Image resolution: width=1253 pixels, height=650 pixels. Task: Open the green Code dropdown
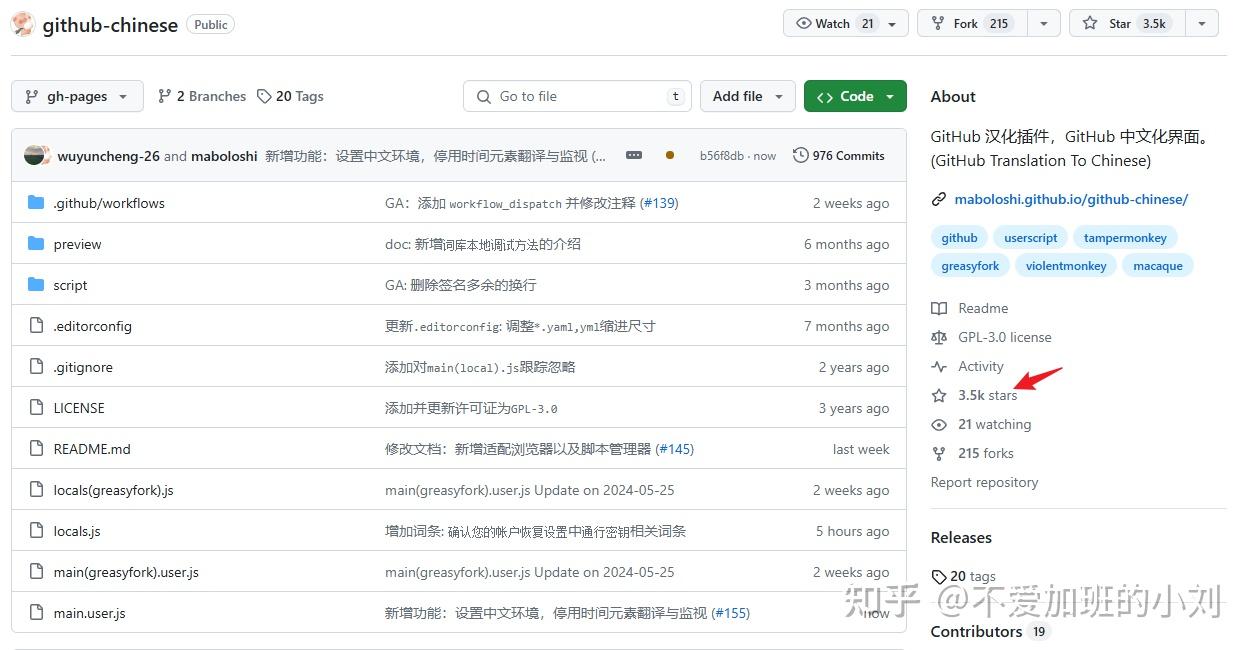point(855,95)
